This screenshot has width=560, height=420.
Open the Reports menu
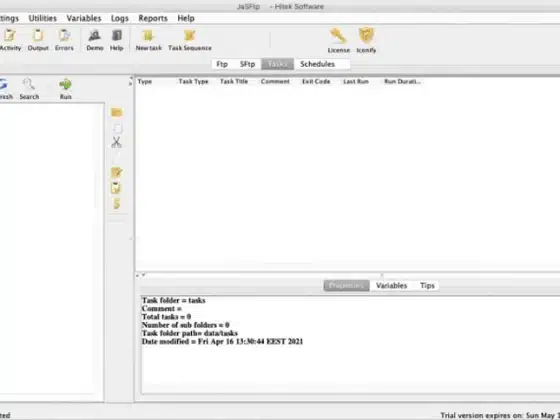(153, 18)
